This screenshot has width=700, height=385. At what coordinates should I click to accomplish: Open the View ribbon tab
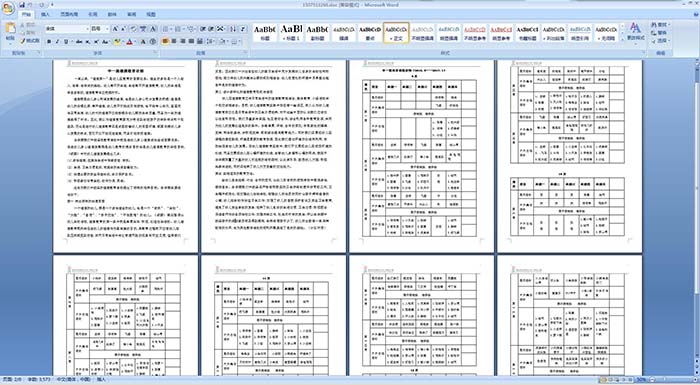pos(151,14)
